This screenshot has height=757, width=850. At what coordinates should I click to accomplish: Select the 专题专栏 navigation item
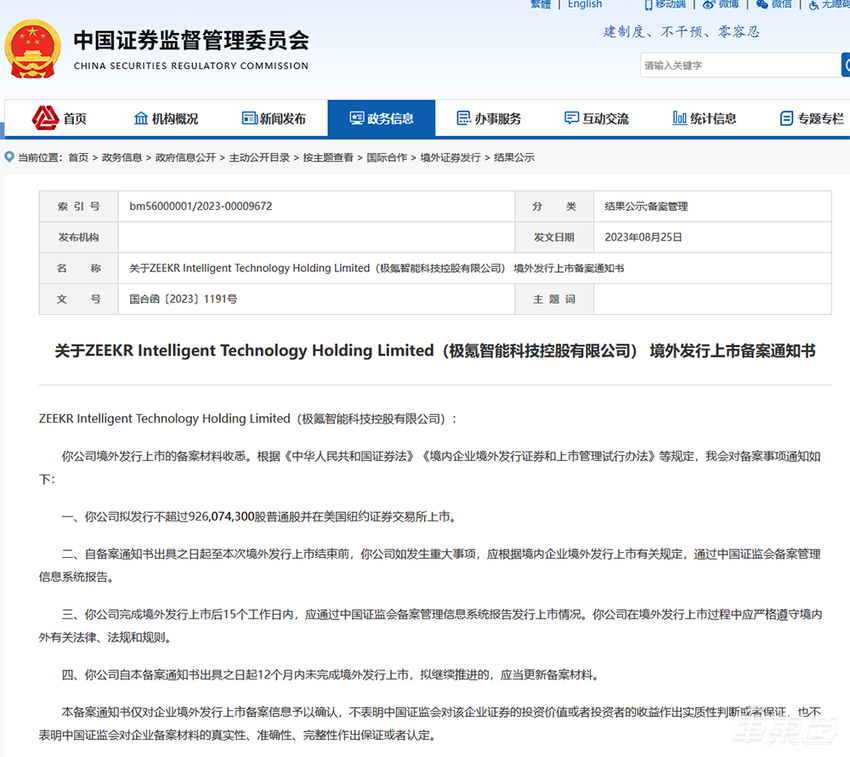click(x=812, y=117)
